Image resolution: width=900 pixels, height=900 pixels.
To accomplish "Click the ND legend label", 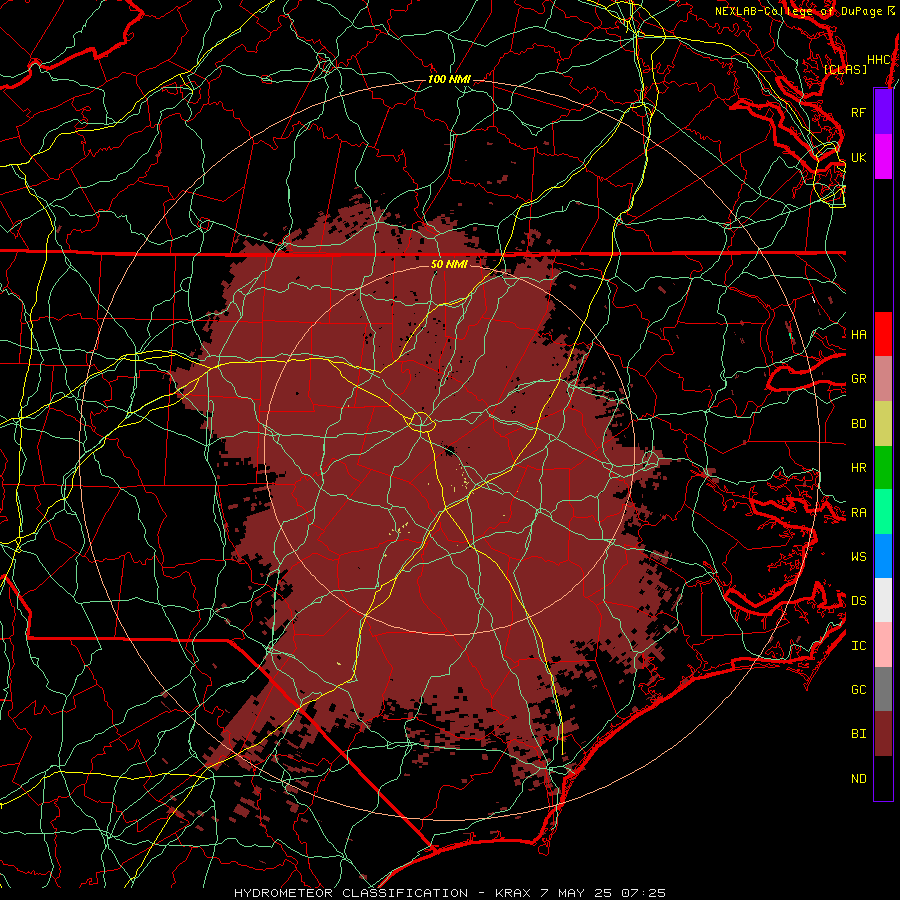I will (858, 778).
